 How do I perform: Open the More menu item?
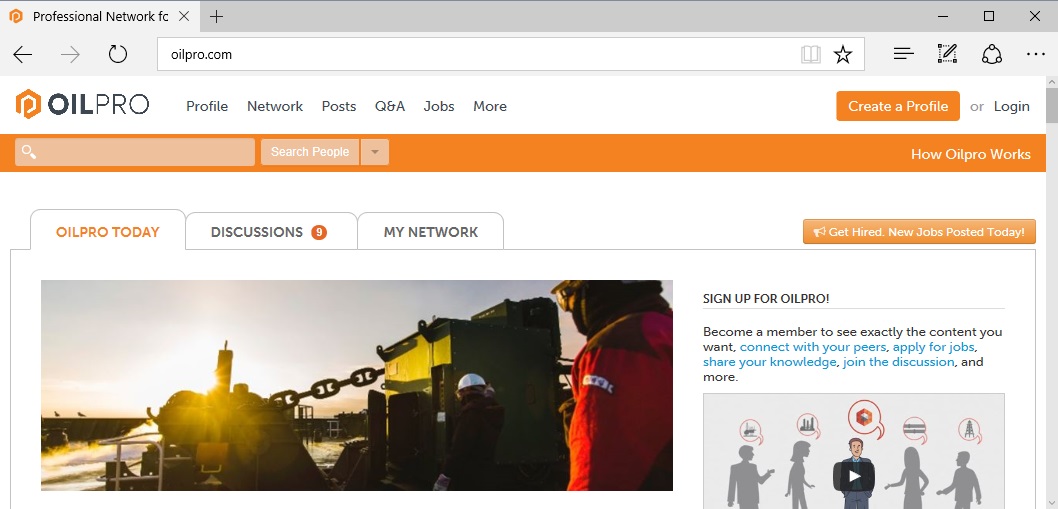(490, 106)
